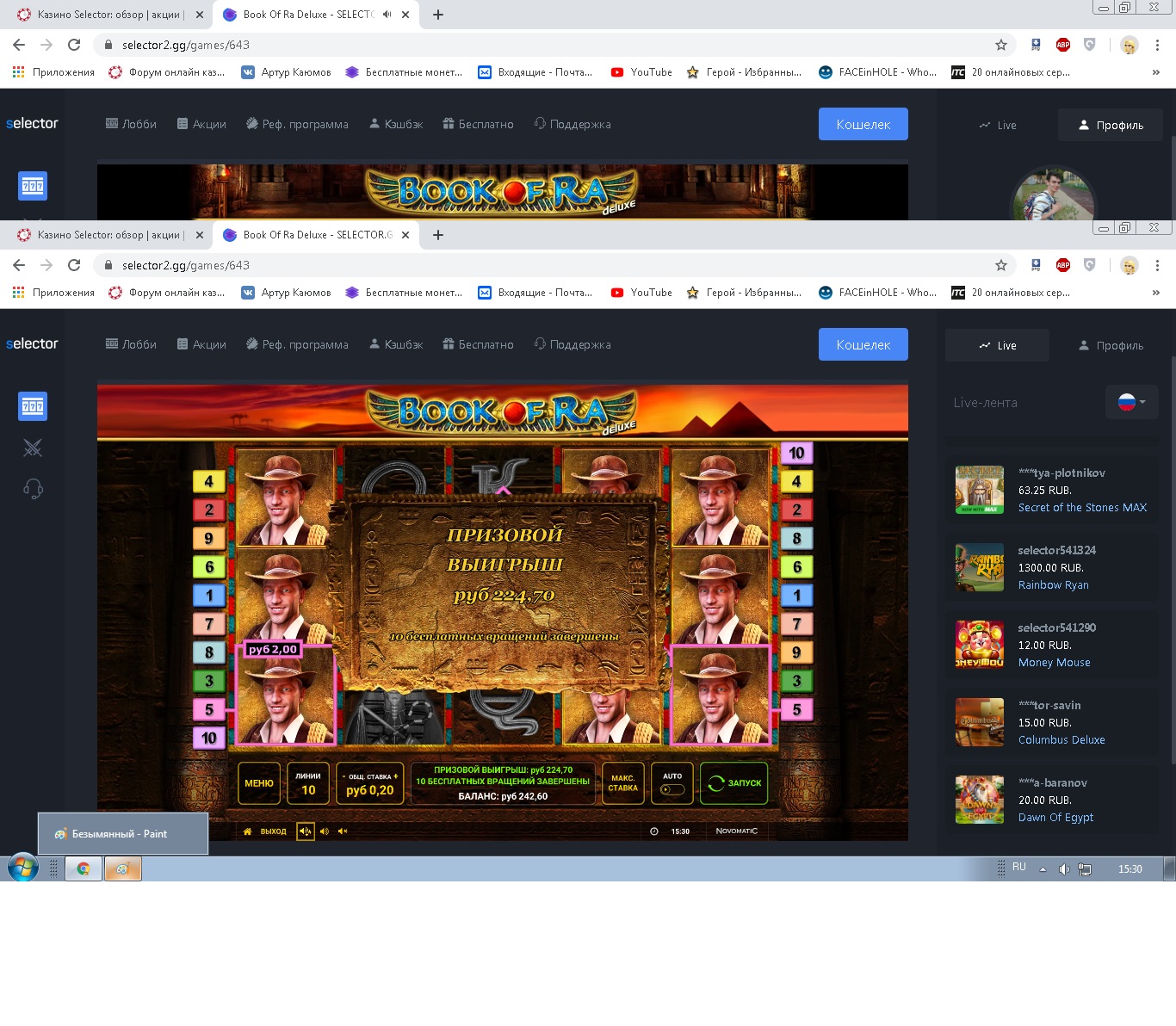Open the Paint app from the taskbar
The image size is (1176, 1026).
coord(122,868)
